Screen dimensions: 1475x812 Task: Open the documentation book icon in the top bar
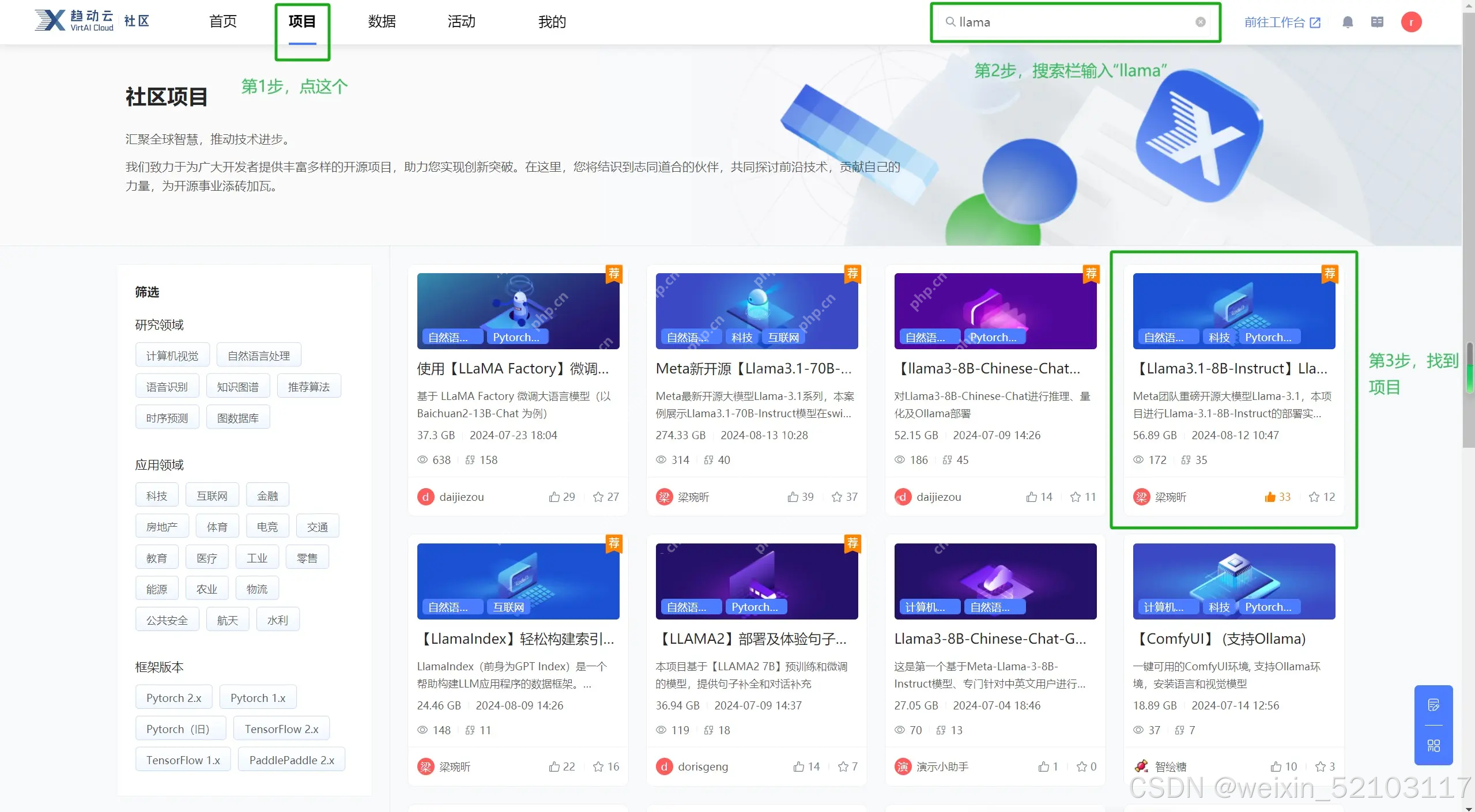coord(1378,22)
